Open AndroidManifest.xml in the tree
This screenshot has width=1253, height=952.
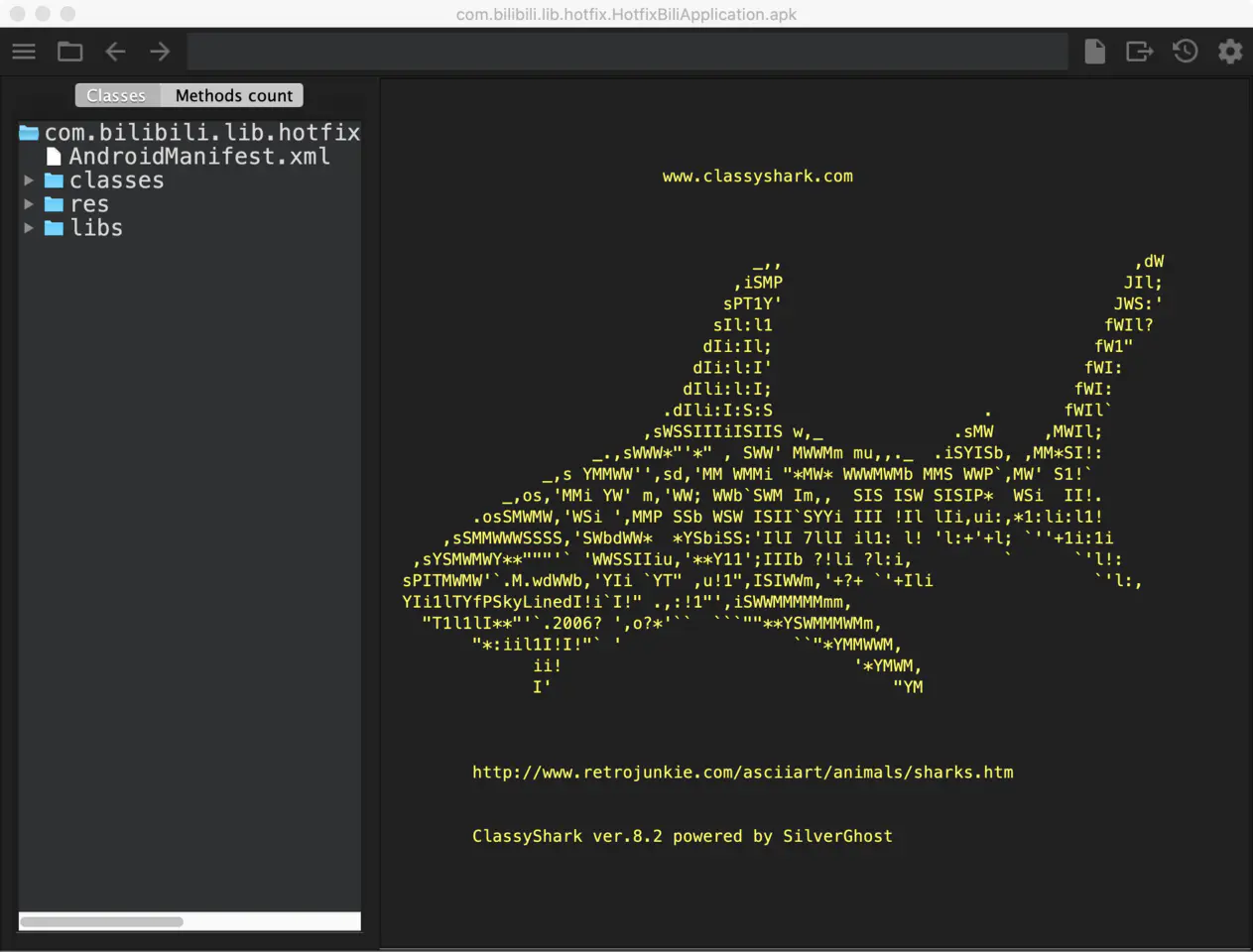(199, 156)
